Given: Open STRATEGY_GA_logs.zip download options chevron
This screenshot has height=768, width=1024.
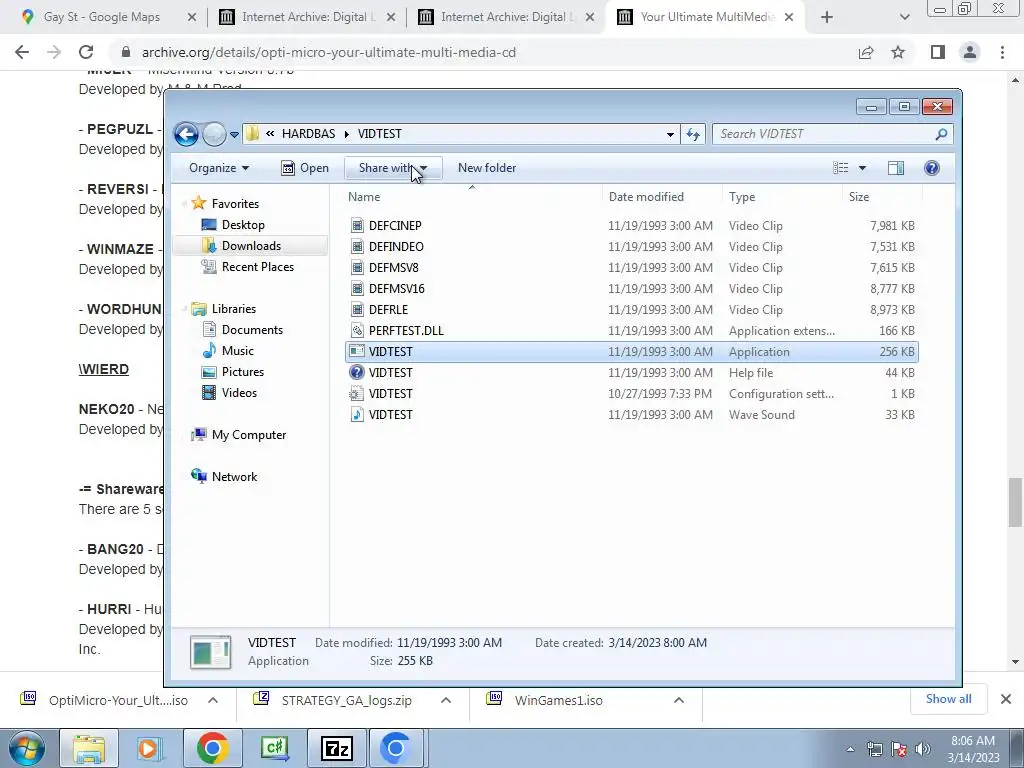Looking at the screenshot, I should click(x=446, y=701).
